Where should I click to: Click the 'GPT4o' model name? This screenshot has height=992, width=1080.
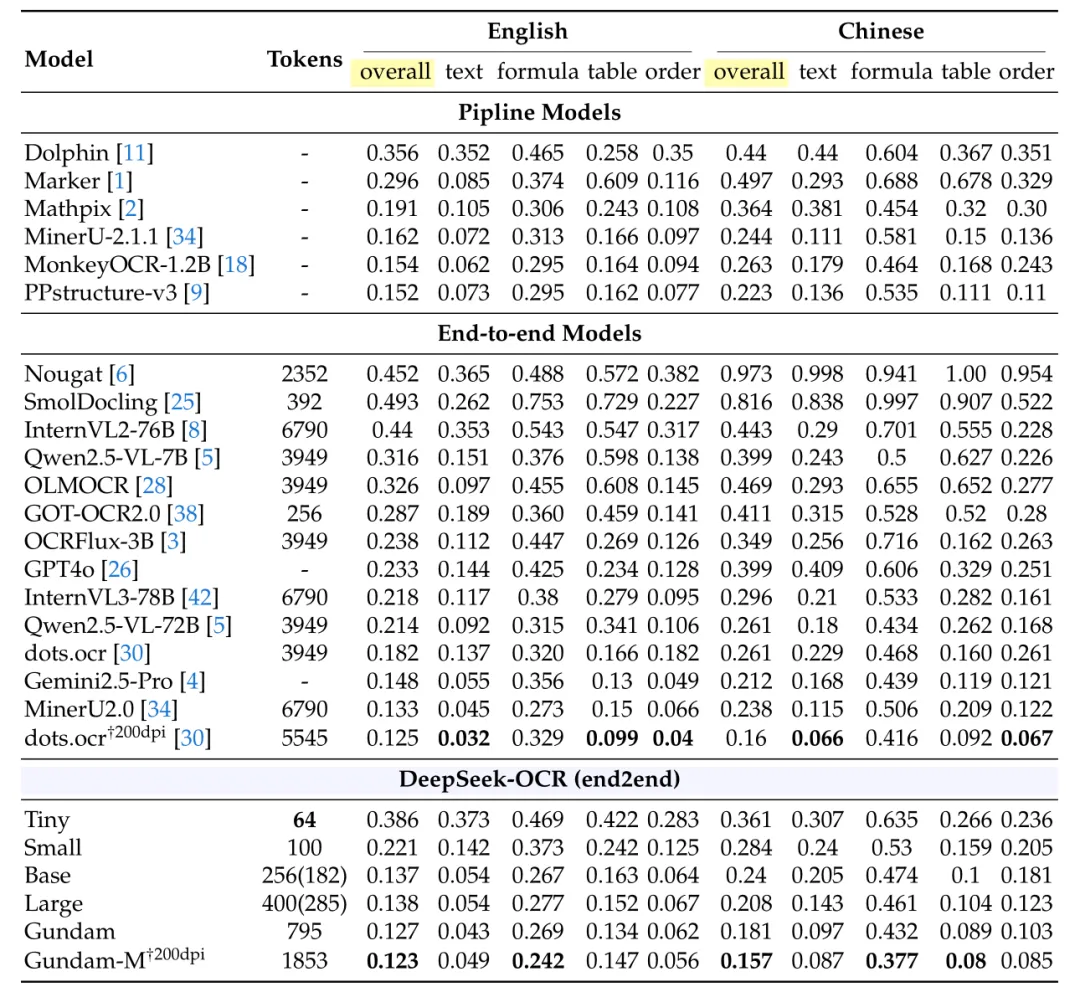(x=59, y=570)
